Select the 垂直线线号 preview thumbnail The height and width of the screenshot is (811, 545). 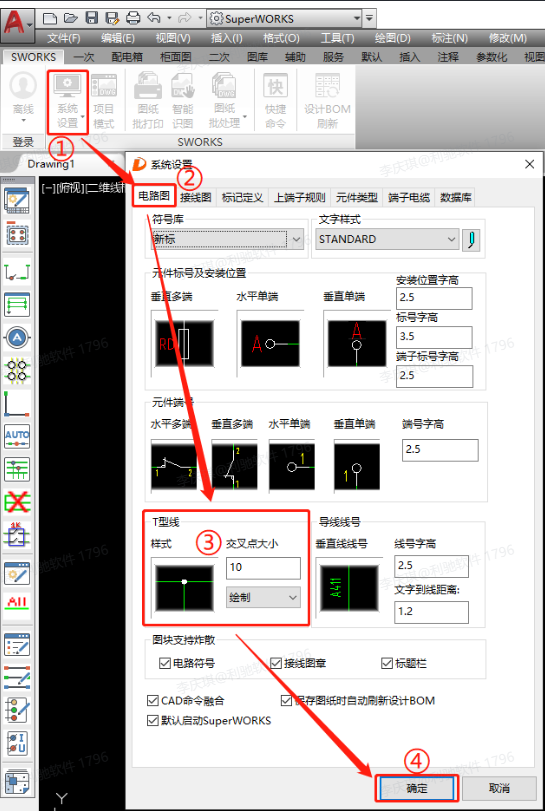click(x=349, y=588)
